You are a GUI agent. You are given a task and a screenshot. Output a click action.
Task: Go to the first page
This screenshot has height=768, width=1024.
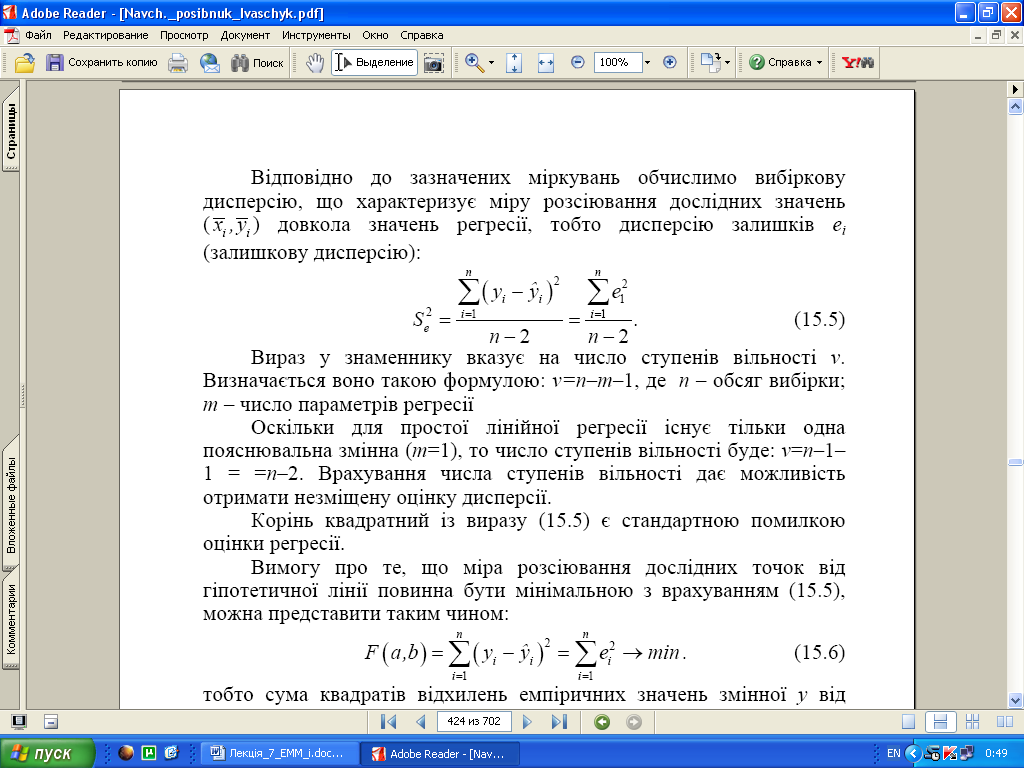point(389,722)
